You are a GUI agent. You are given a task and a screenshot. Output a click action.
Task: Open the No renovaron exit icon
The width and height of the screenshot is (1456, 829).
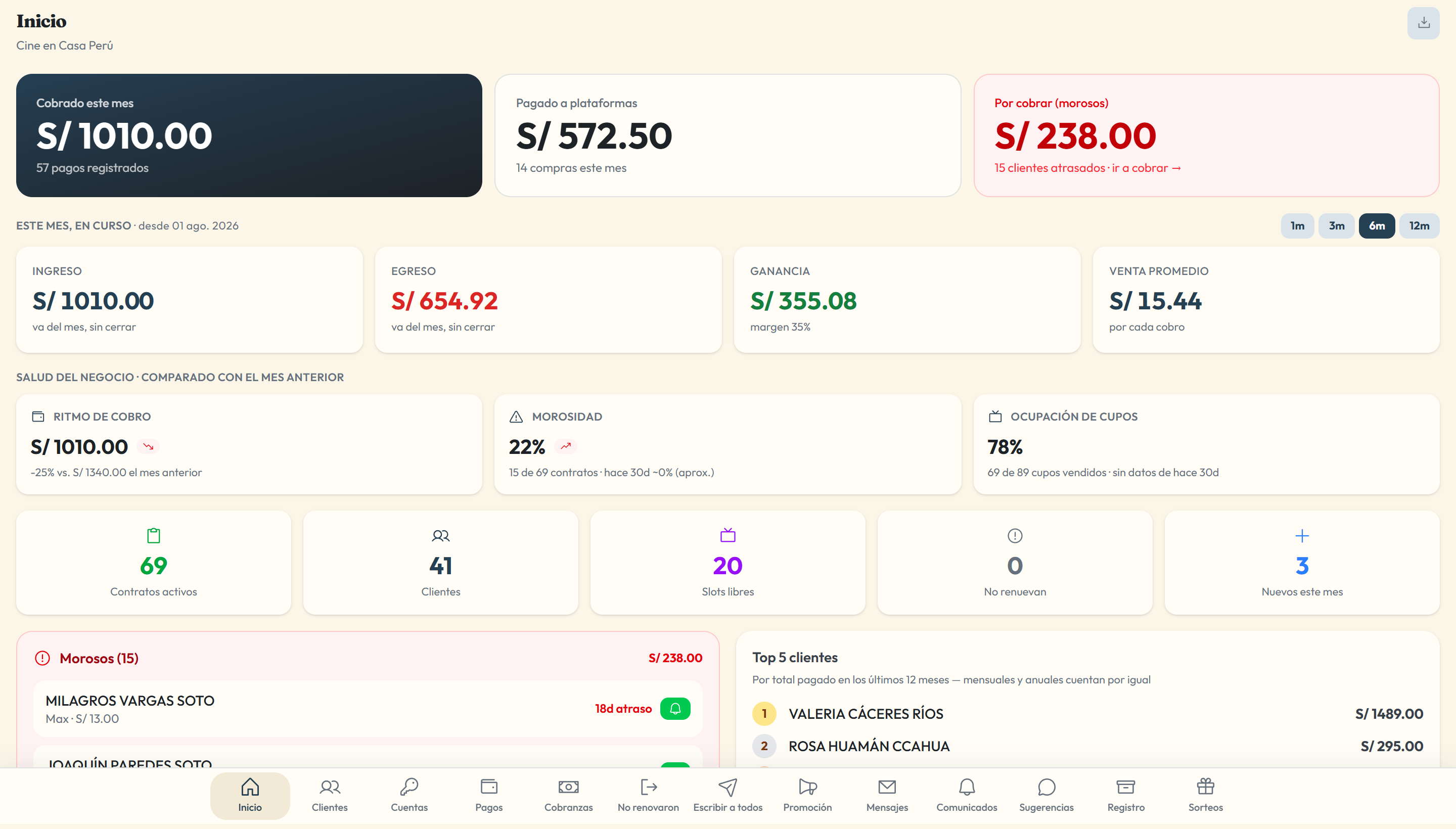point(649,787)
